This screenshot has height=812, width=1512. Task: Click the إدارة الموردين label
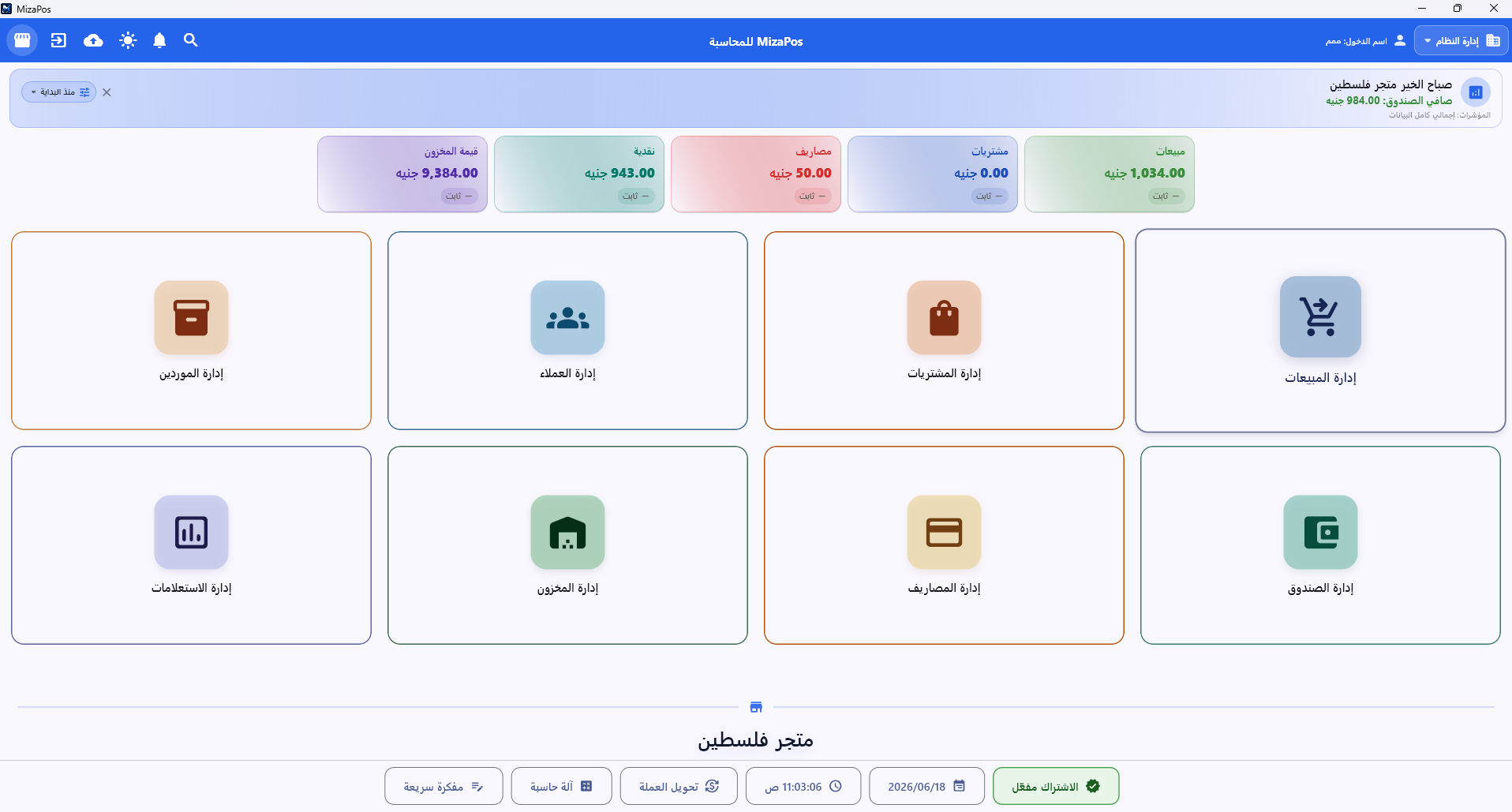click(191, 373)
